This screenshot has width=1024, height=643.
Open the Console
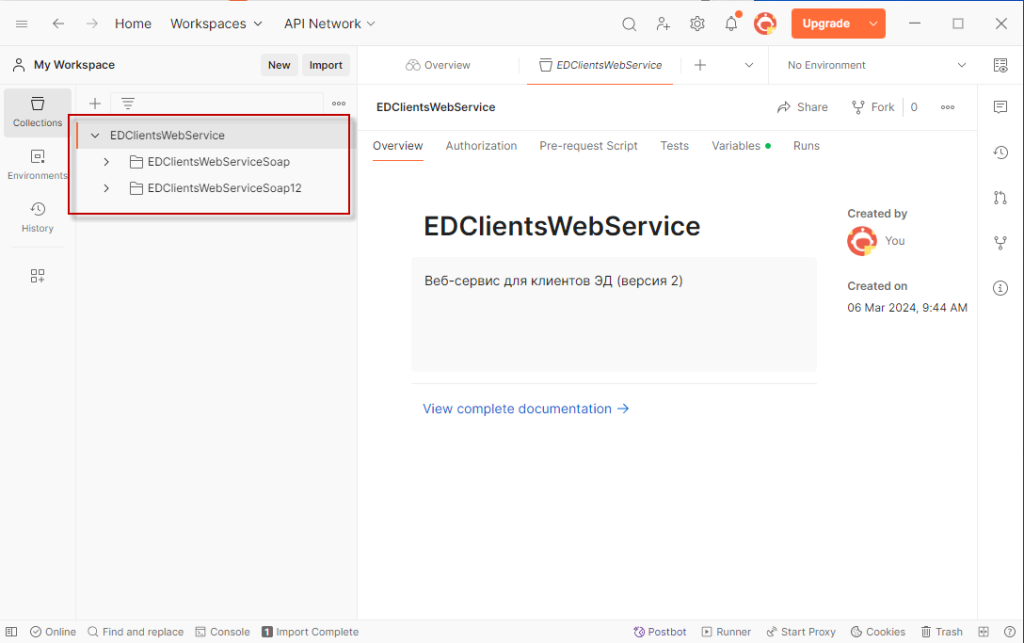[222, 631]
